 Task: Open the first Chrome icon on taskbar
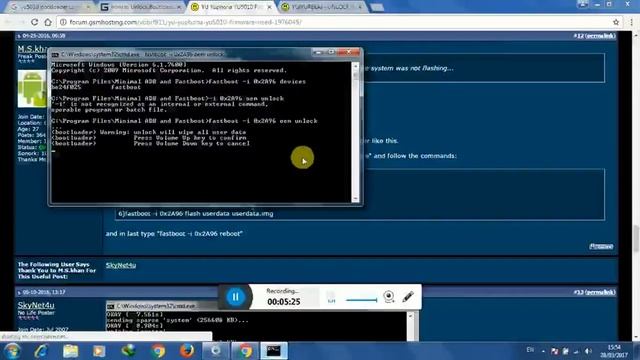[x=158, y=351]
